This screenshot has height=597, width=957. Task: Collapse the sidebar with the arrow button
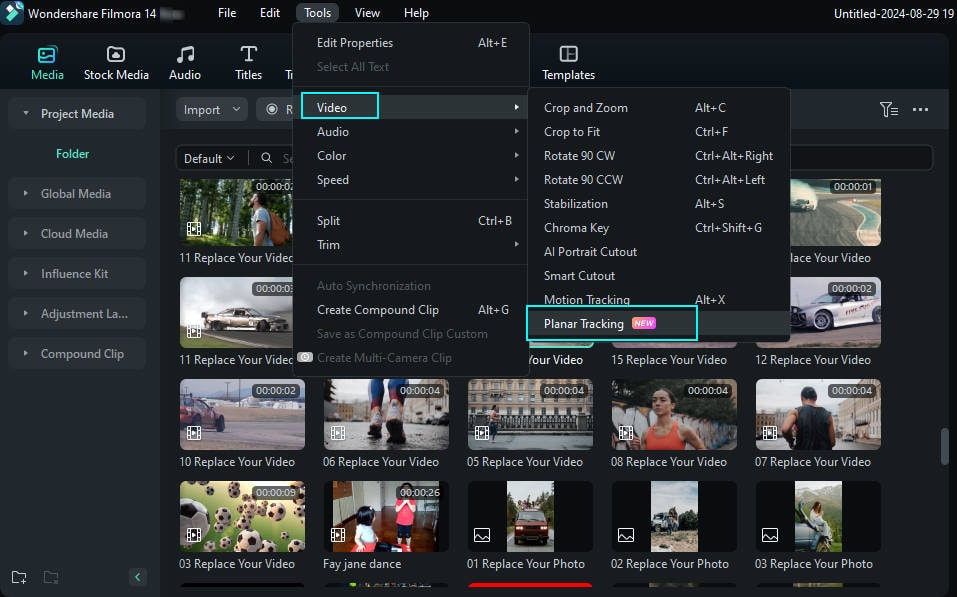138,577
